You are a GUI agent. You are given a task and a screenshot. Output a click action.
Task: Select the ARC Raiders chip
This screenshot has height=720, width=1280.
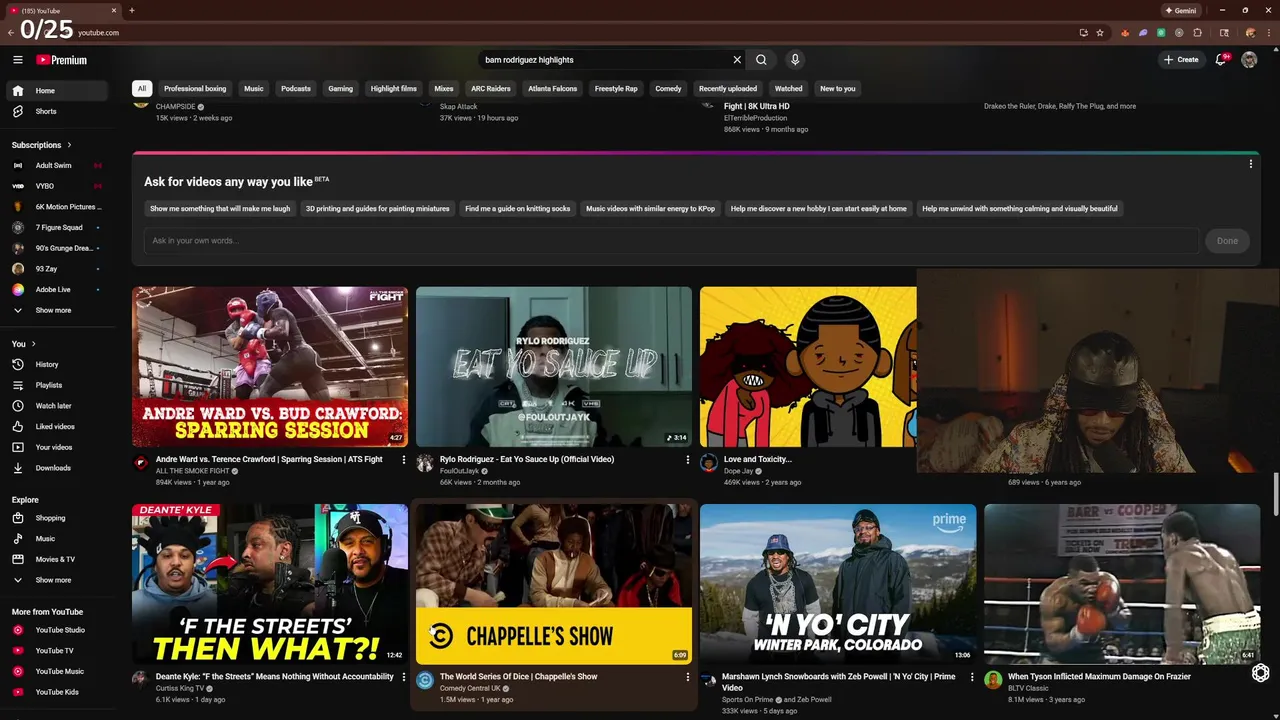coord(491,89)
